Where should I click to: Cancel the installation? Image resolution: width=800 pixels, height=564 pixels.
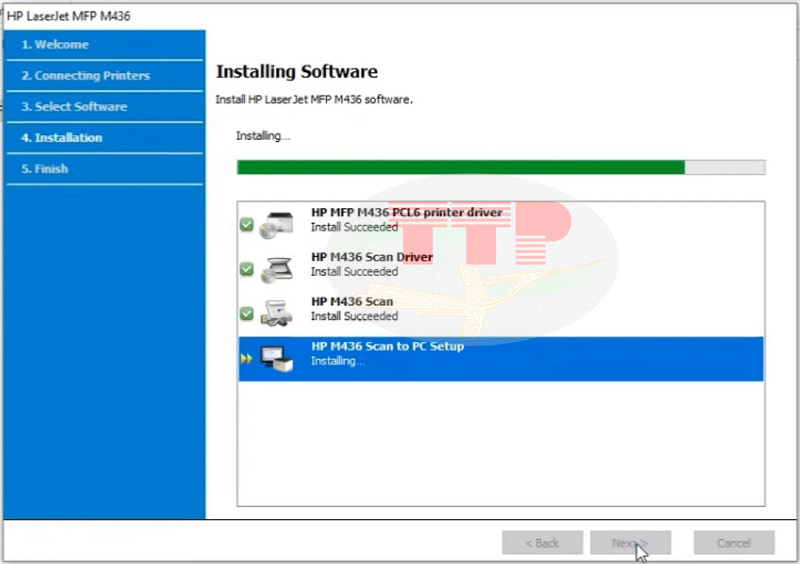pyautogui.click(x=734, y=543)
